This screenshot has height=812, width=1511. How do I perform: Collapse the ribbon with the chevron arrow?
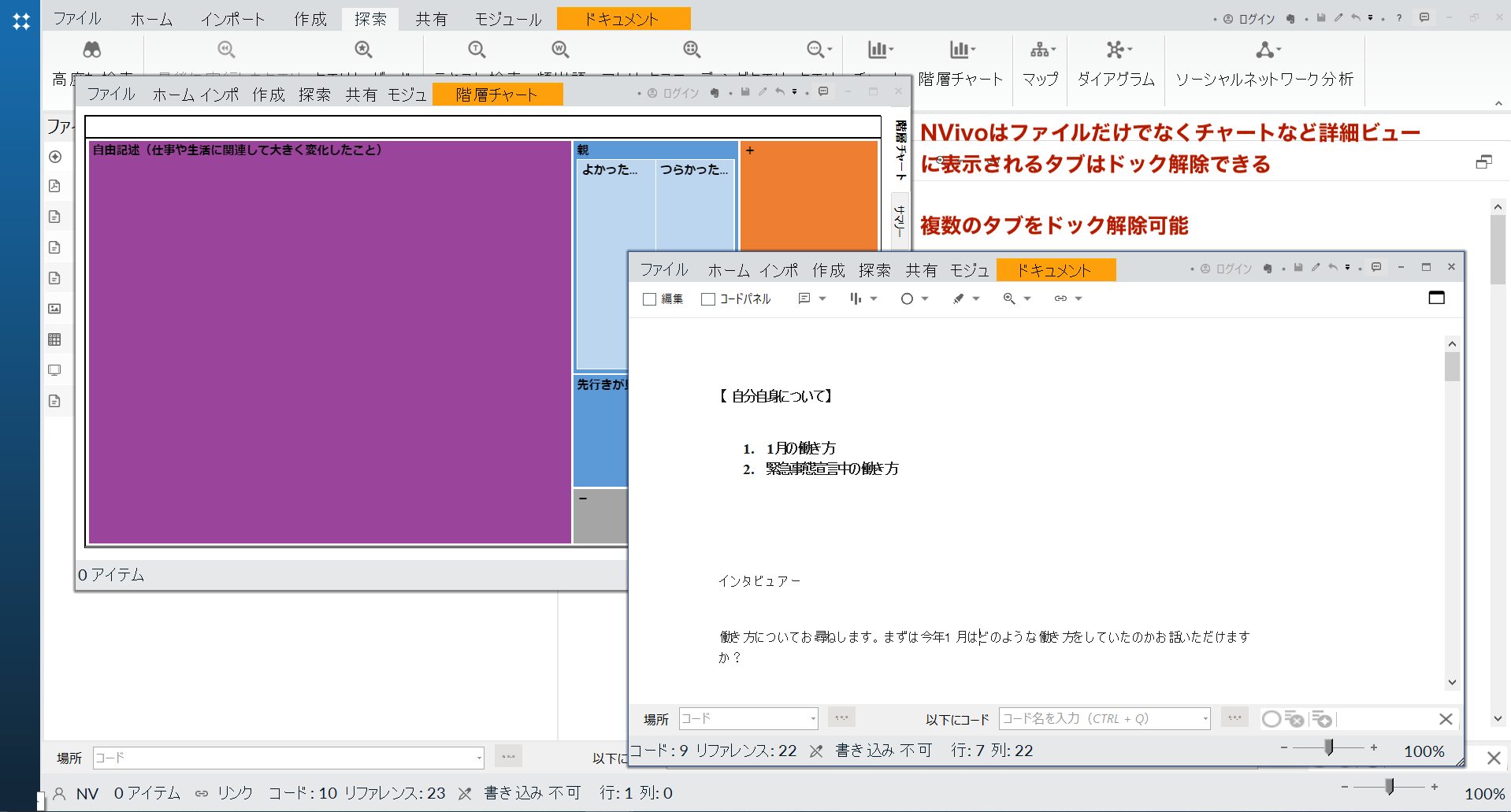point(1498,103)
